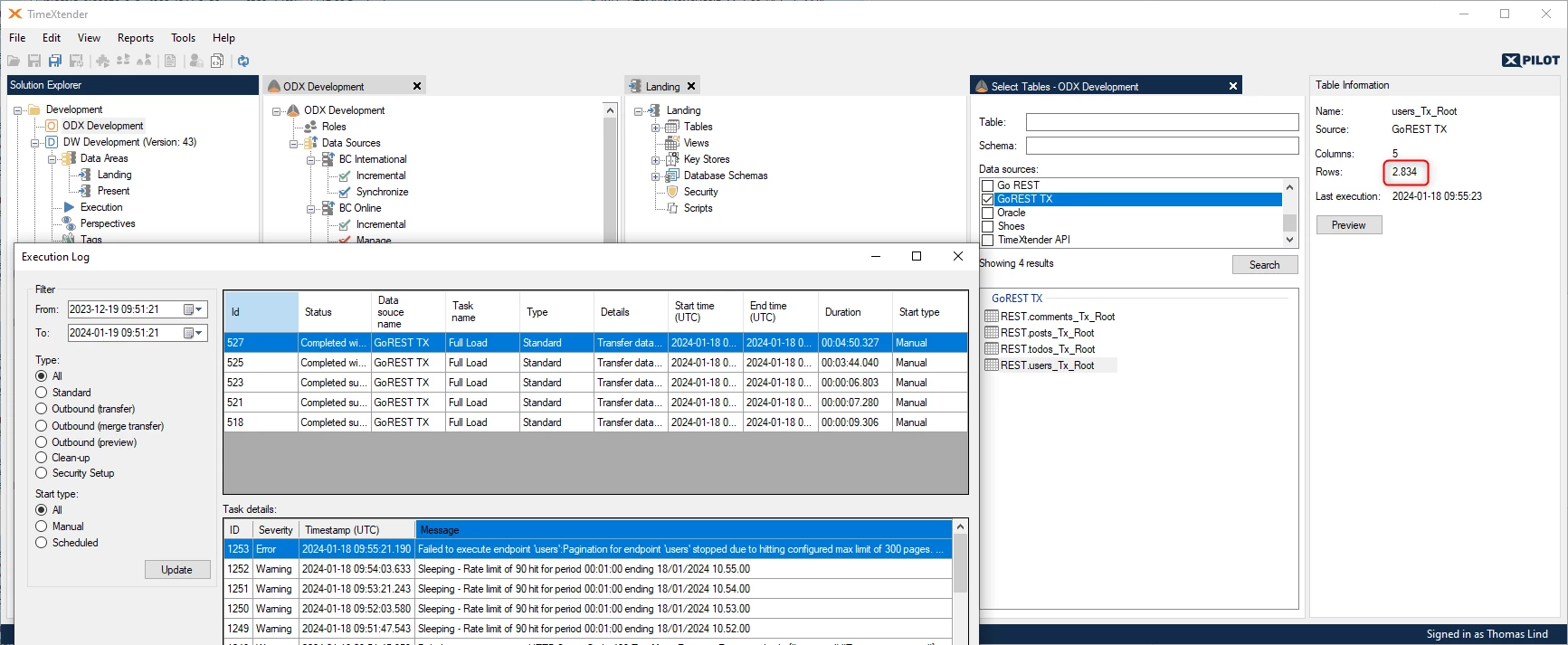Open the Edit menu

52,38
